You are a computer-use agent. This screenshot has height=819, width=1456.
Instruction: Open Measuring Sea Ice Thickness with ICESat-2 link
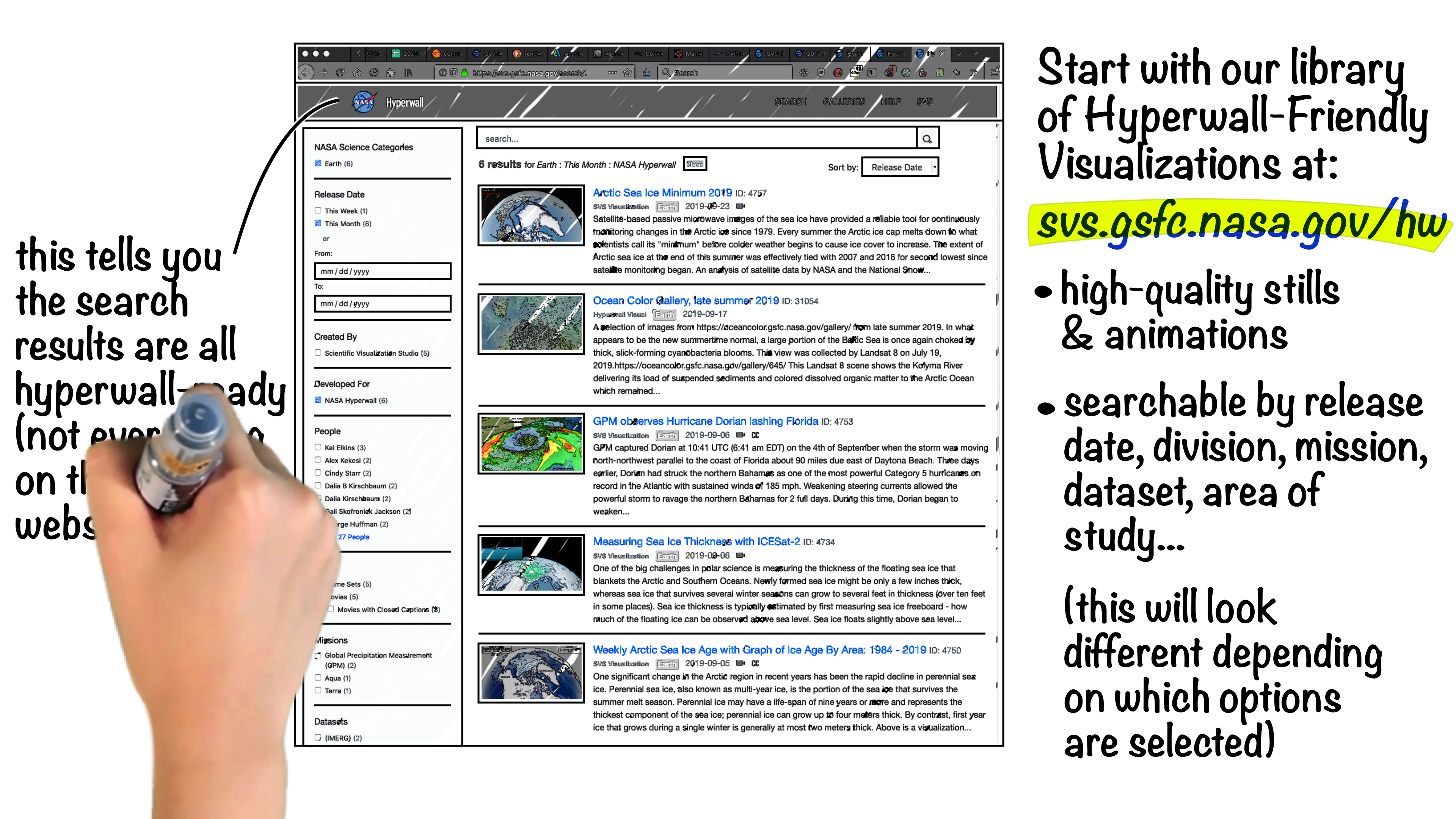(x=697, y=541)
